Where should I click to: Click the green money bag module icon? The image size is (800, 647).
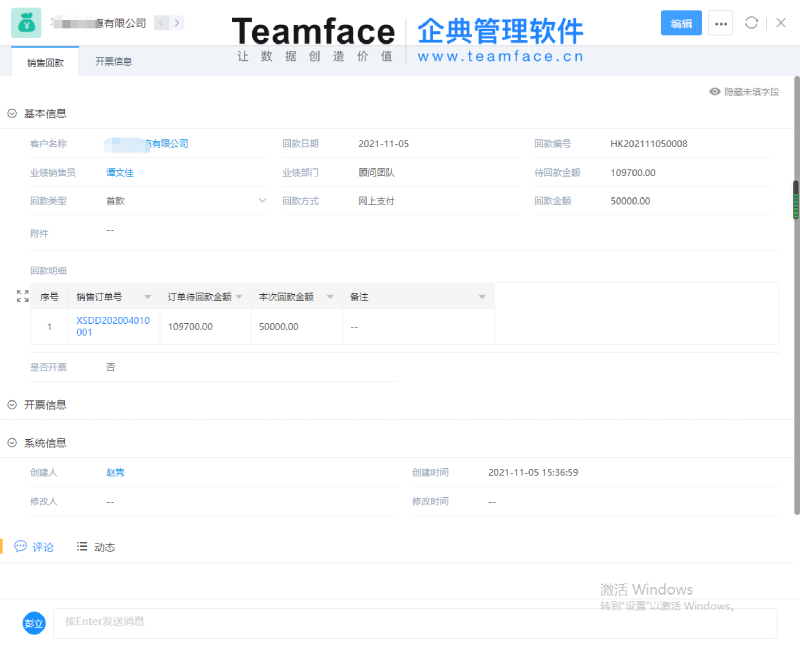[26, 23]
